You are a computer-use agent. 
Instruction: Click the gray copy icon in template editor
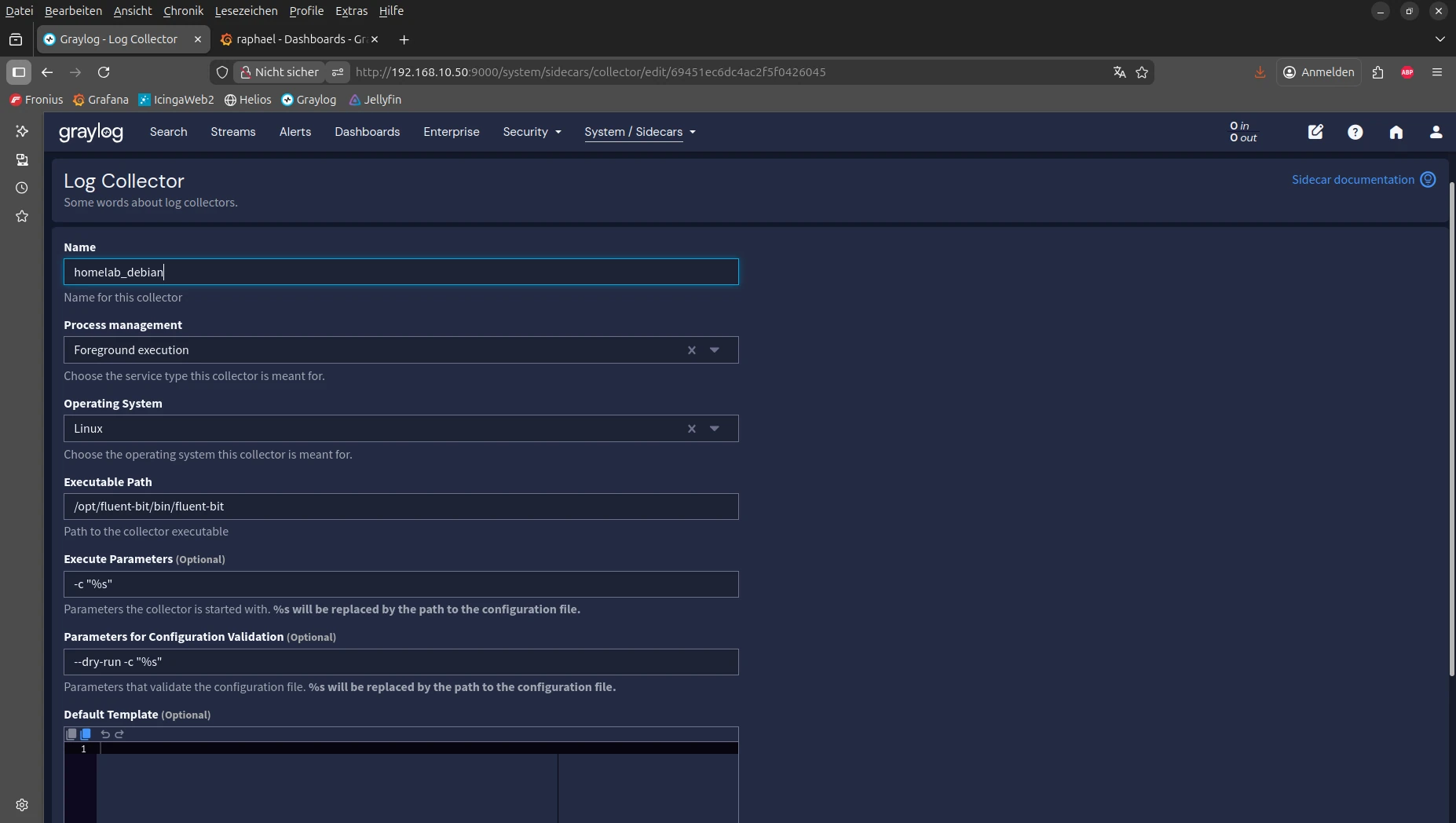71,734
